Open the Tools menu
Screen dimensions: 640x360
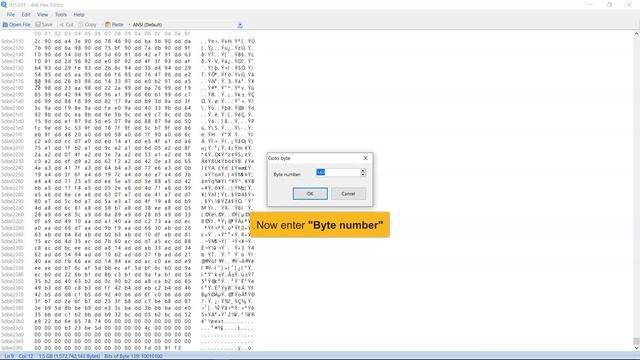click(x=61, y=14)
